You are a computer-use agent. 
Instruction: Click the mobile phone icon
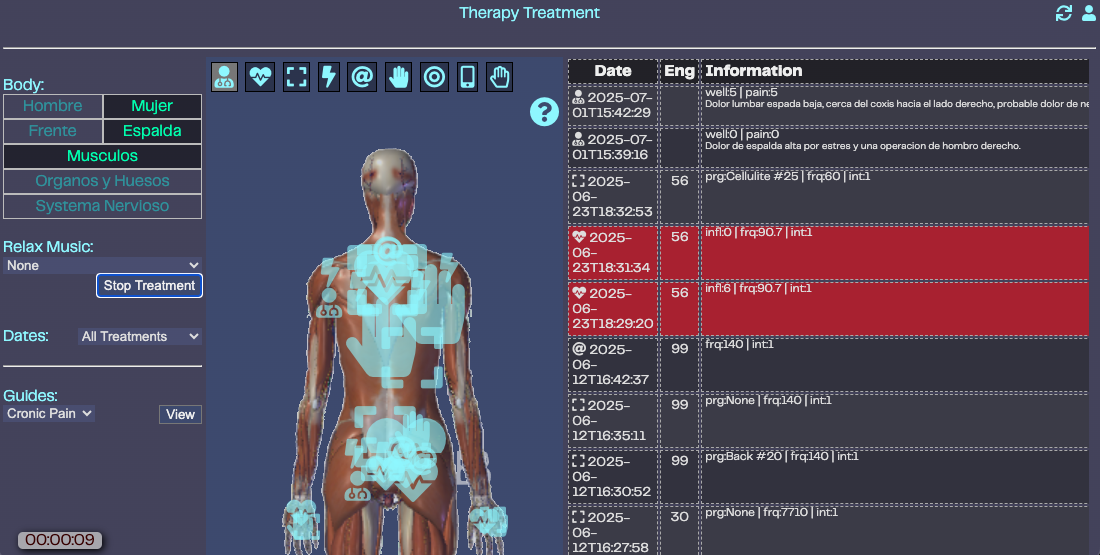point(467,78)
